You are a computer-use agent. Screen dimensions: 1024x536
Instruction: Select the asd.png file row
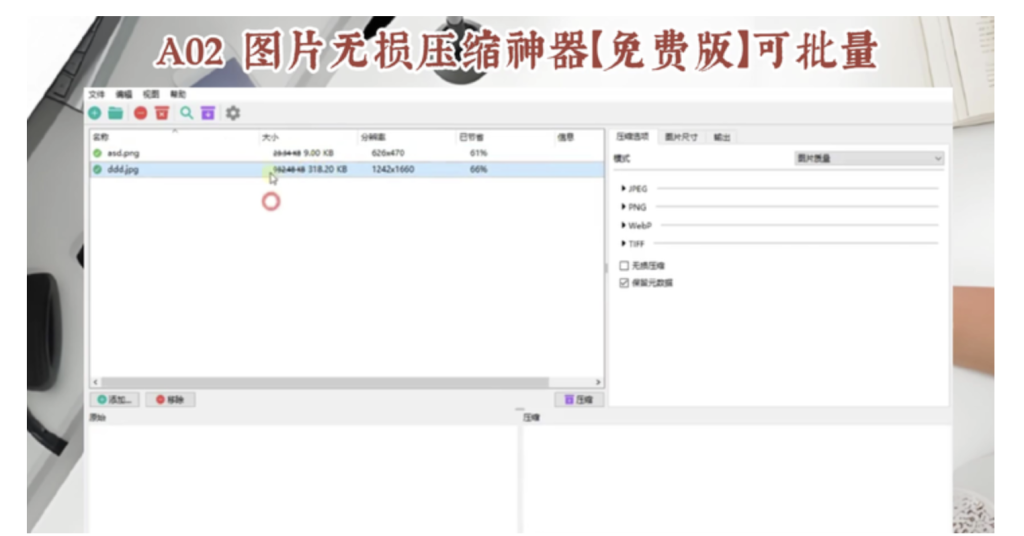tap(347, 153)
